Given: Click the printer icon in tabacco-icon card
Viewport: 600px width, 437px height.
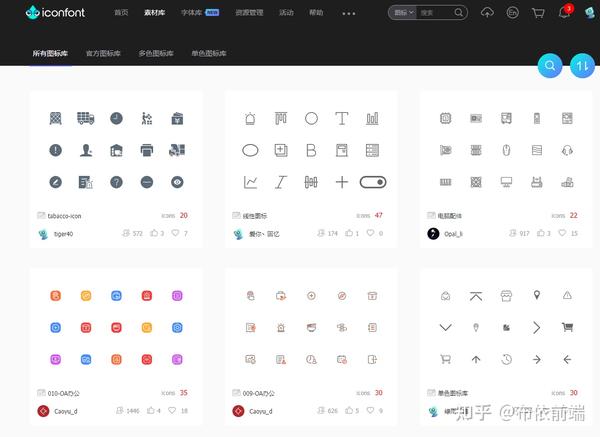Looking at the screenshot, I should (x=147, y=150).
